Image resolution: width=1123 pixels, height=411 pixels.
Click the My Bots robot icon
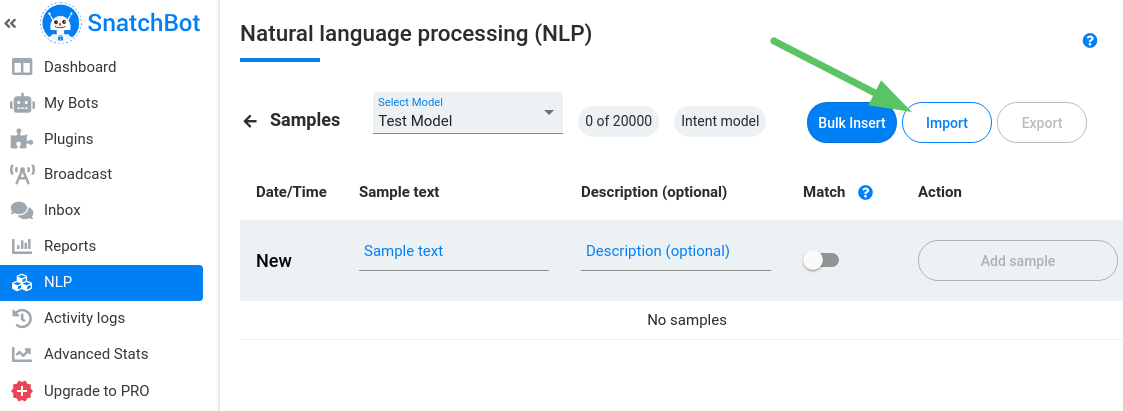click(22, 103)
